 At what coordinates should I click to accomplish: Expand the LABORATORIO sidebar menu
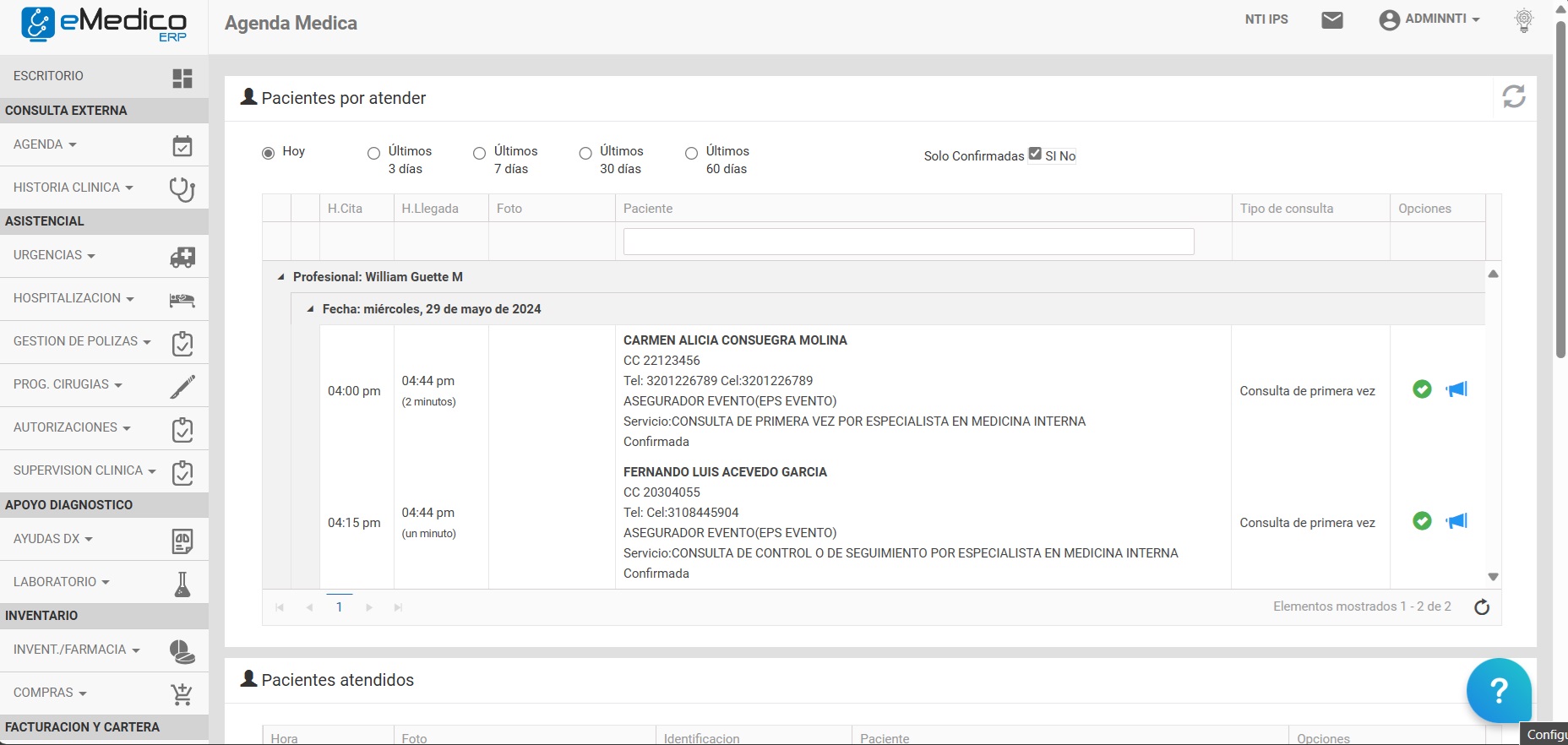pos(62,582)
